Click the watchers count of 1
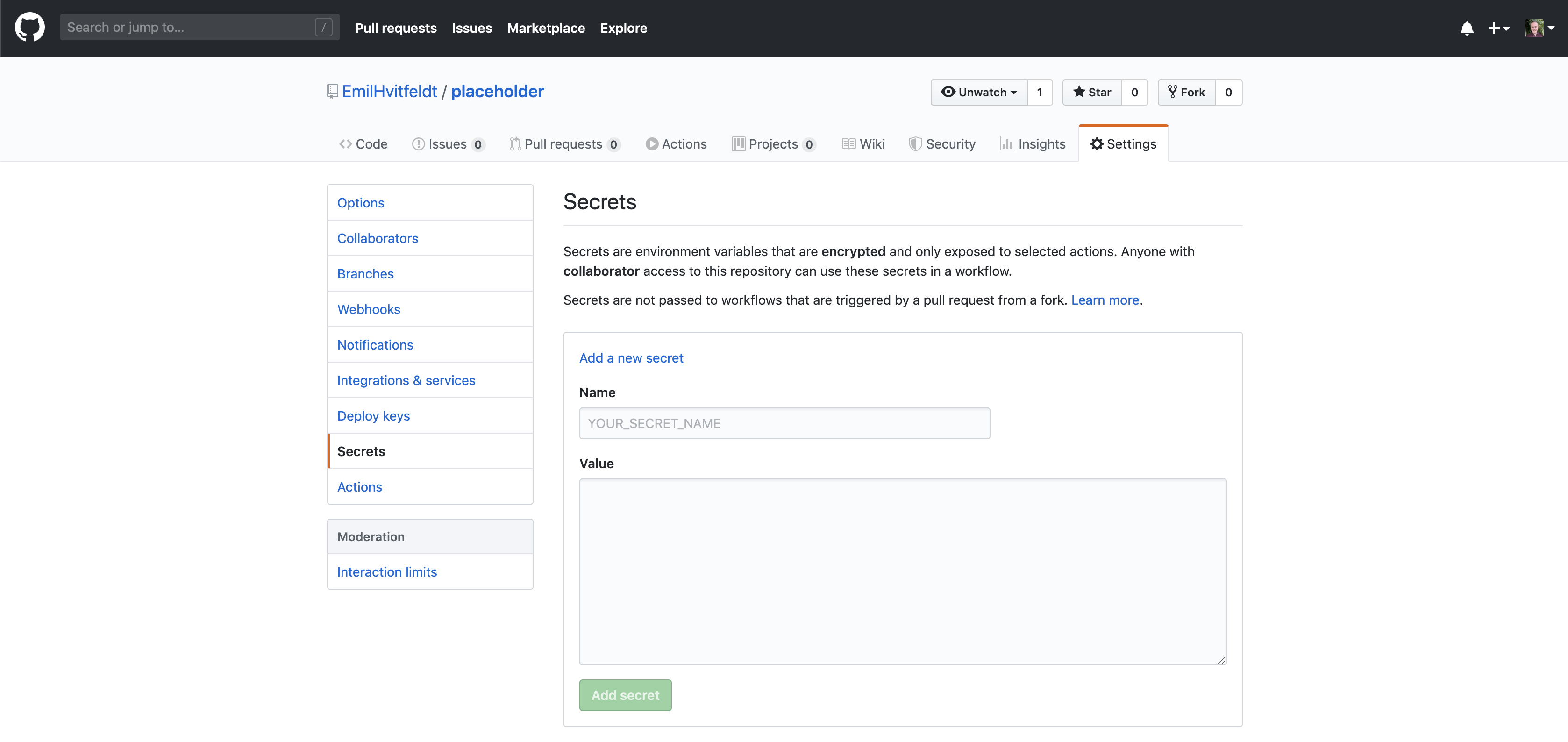 1040,92
